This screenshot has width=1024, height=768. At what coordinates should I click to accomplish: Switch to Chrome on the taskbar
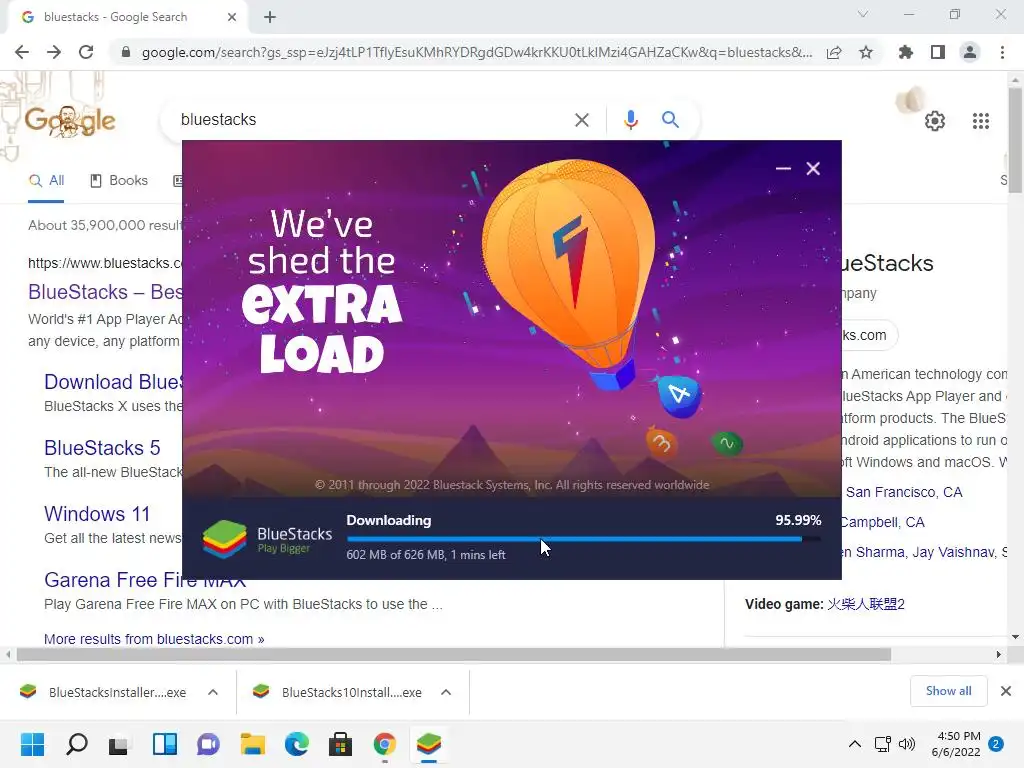pos(385,744)
